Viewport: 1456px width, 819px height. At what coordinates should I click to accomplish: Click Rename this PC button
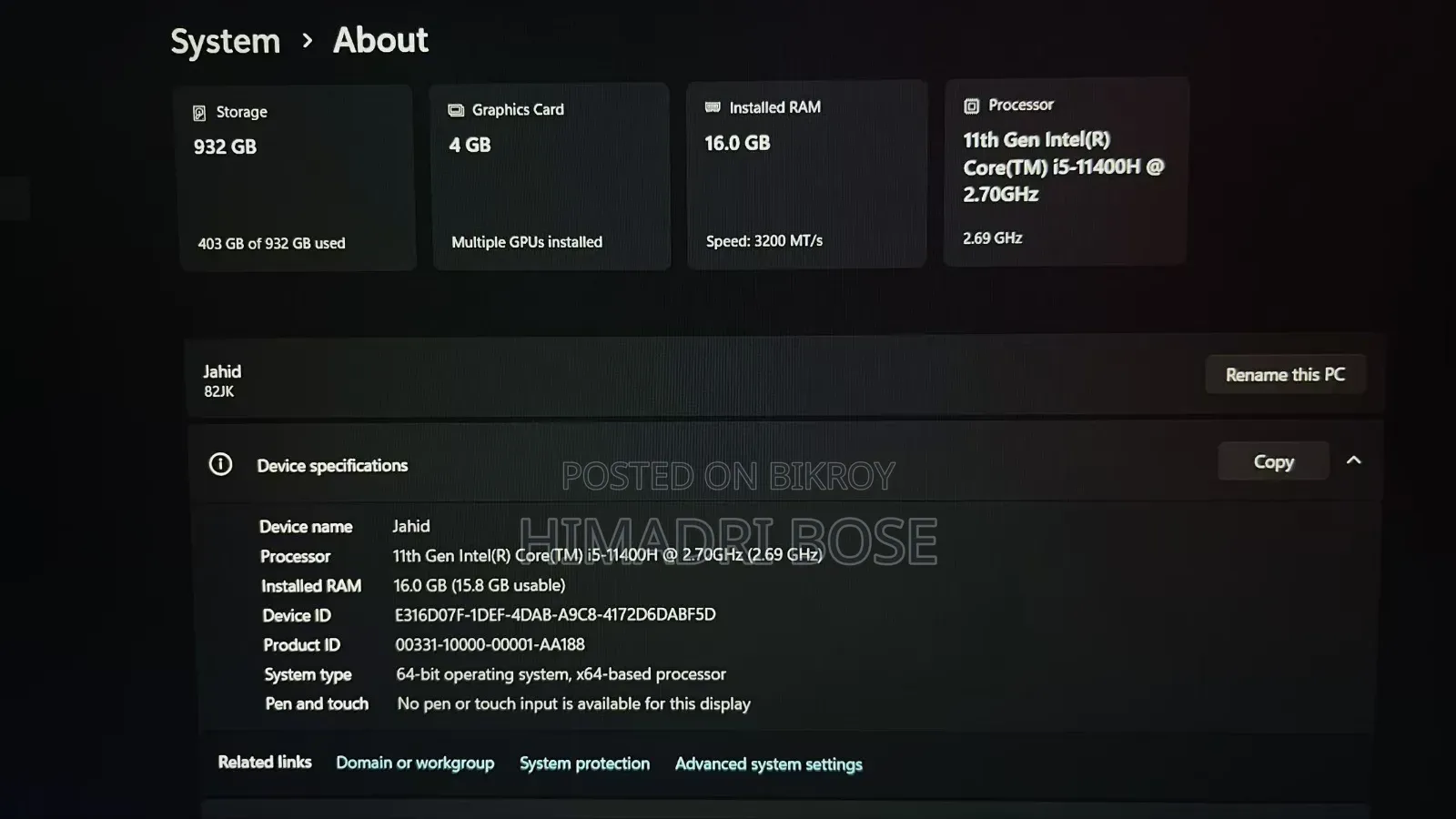coord(1285,375)
